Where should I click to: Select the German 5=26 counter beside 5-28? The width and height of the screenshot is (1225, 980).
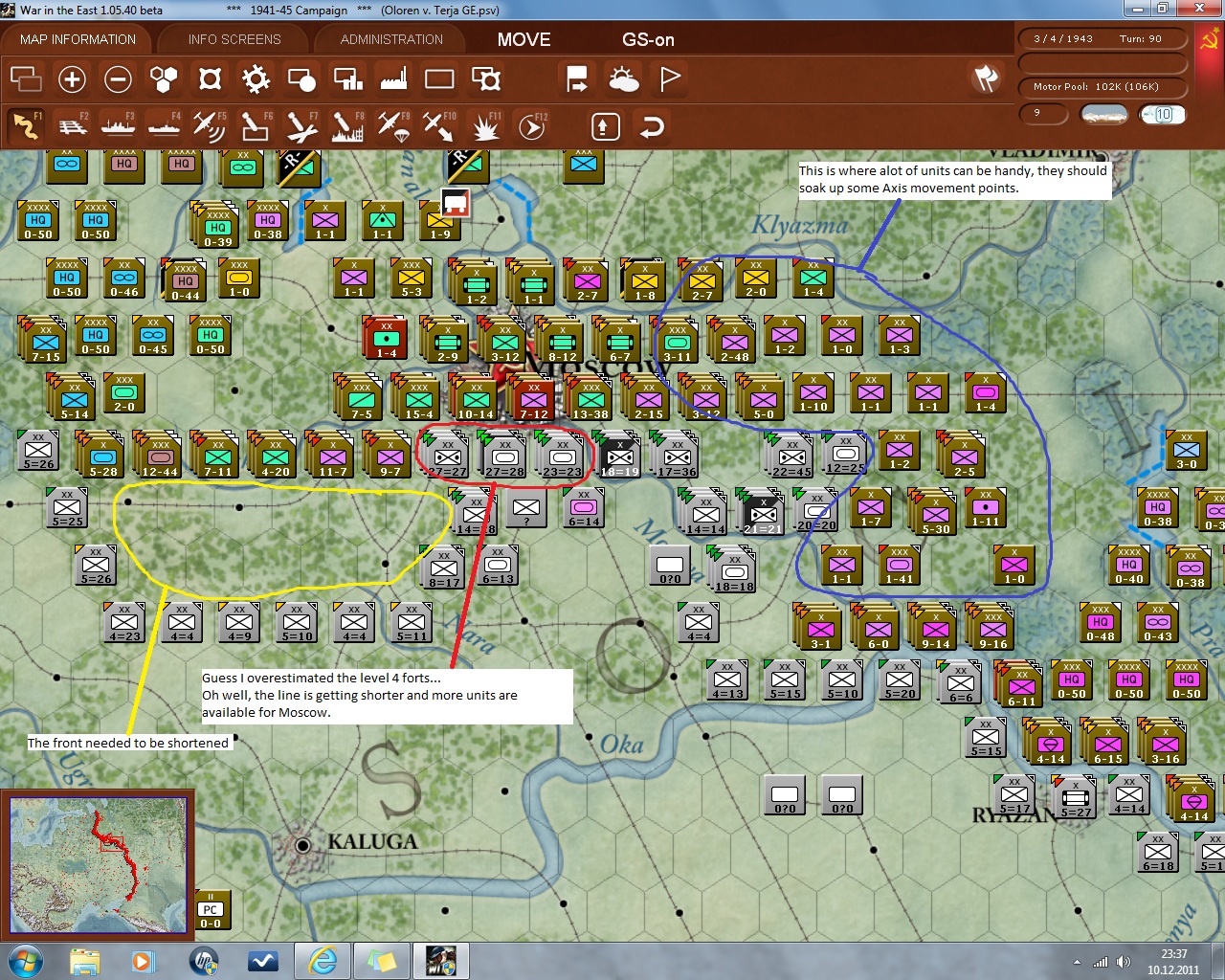point(38,452)
